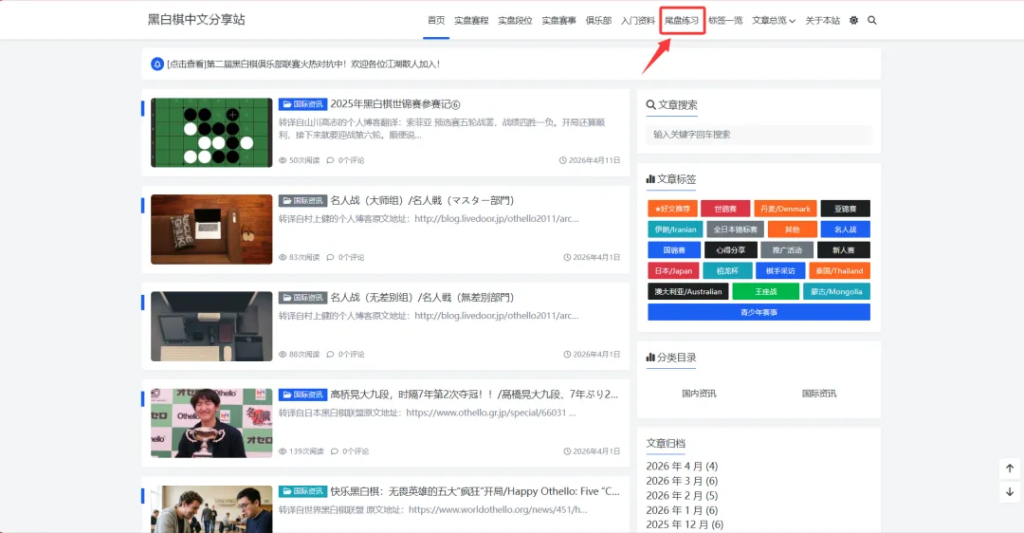The height and width of the screenshot is (533, 1024).
Task: Open the 实盘赛程 nav item
Action: click(x=472, y=20)
